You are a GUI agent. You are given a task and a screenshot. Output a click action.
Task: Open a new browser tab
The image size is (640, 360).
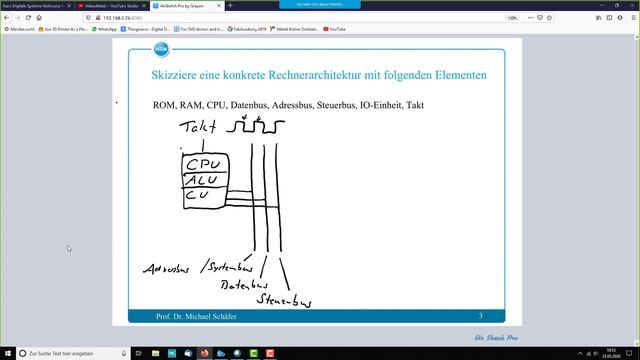tap(230, 6)
